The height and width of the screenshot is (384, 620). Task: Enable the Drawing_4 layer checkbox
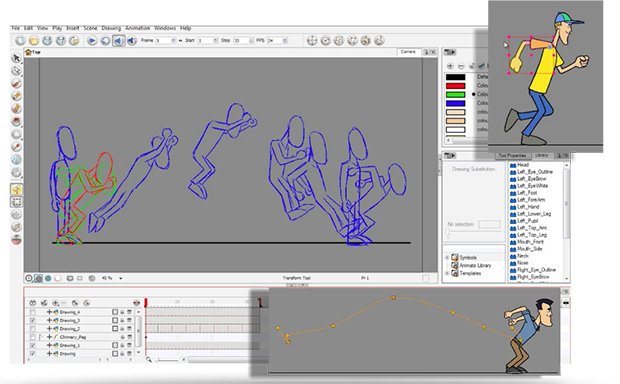click(32, 312)
